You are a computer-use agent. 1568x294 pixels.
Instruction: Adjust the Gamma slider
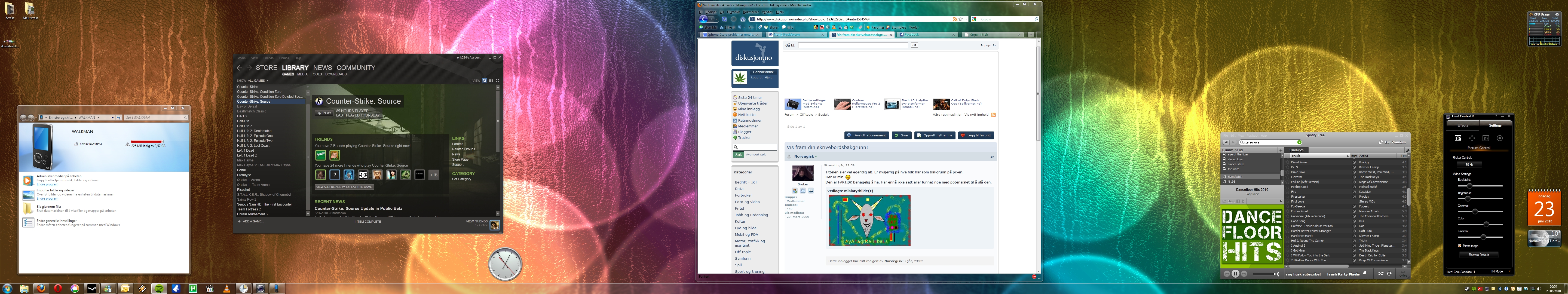tap(1481, 237)
